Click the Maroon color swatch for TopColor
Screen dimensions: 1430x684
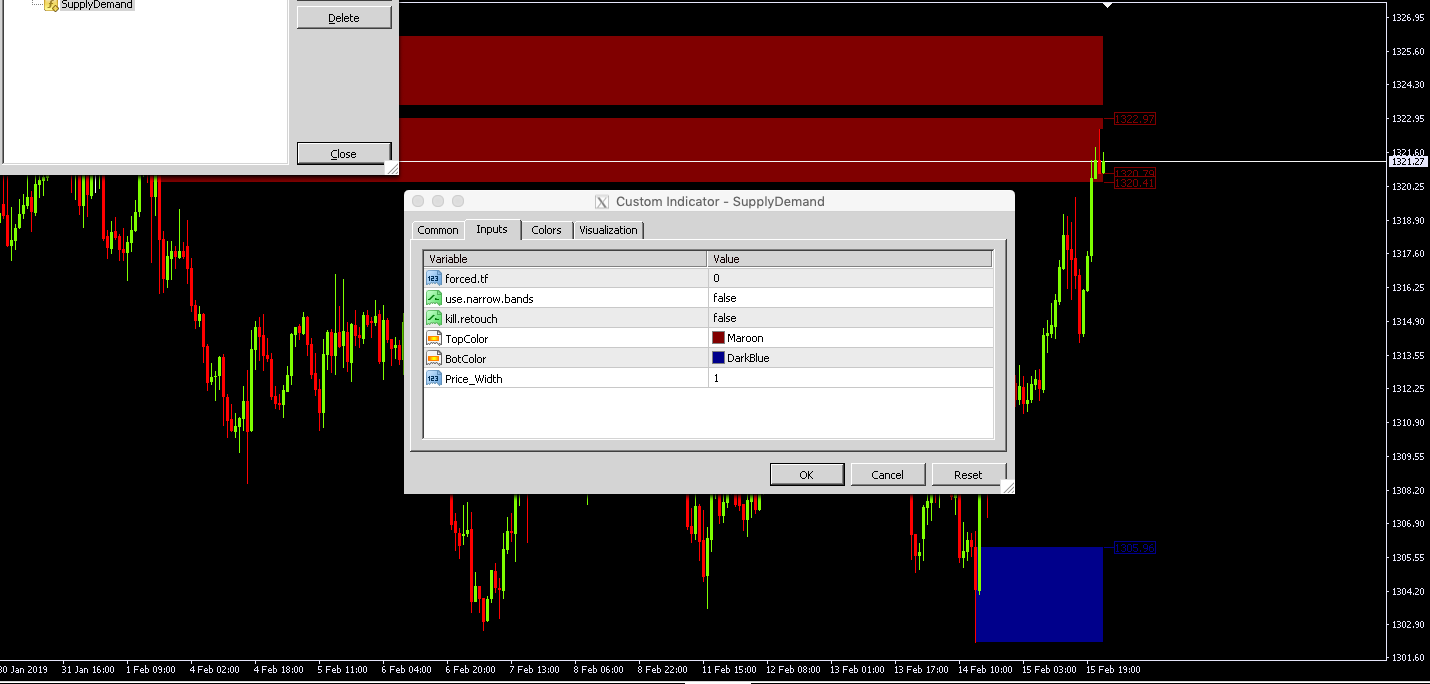718,338
